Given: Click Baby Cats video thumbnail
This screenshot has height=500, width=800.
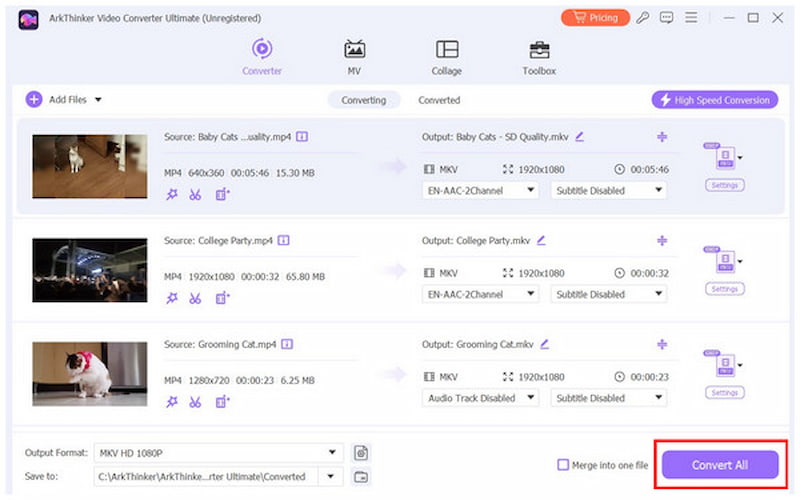Looking at the screenshot, I should [90, 166].
